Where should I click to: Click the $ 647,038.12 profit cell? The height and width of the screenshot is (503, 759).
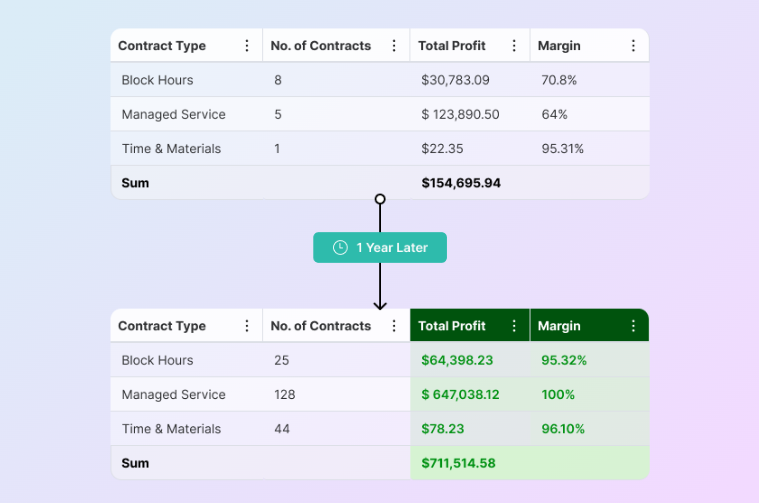[460, 395]
